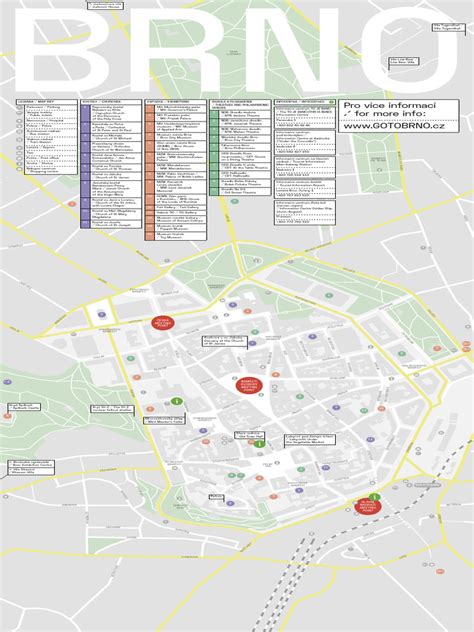This screenshot has height=632, width=474.
Task: Select 'Church of St Thomas' legend entry
Action: pos(111,167)
